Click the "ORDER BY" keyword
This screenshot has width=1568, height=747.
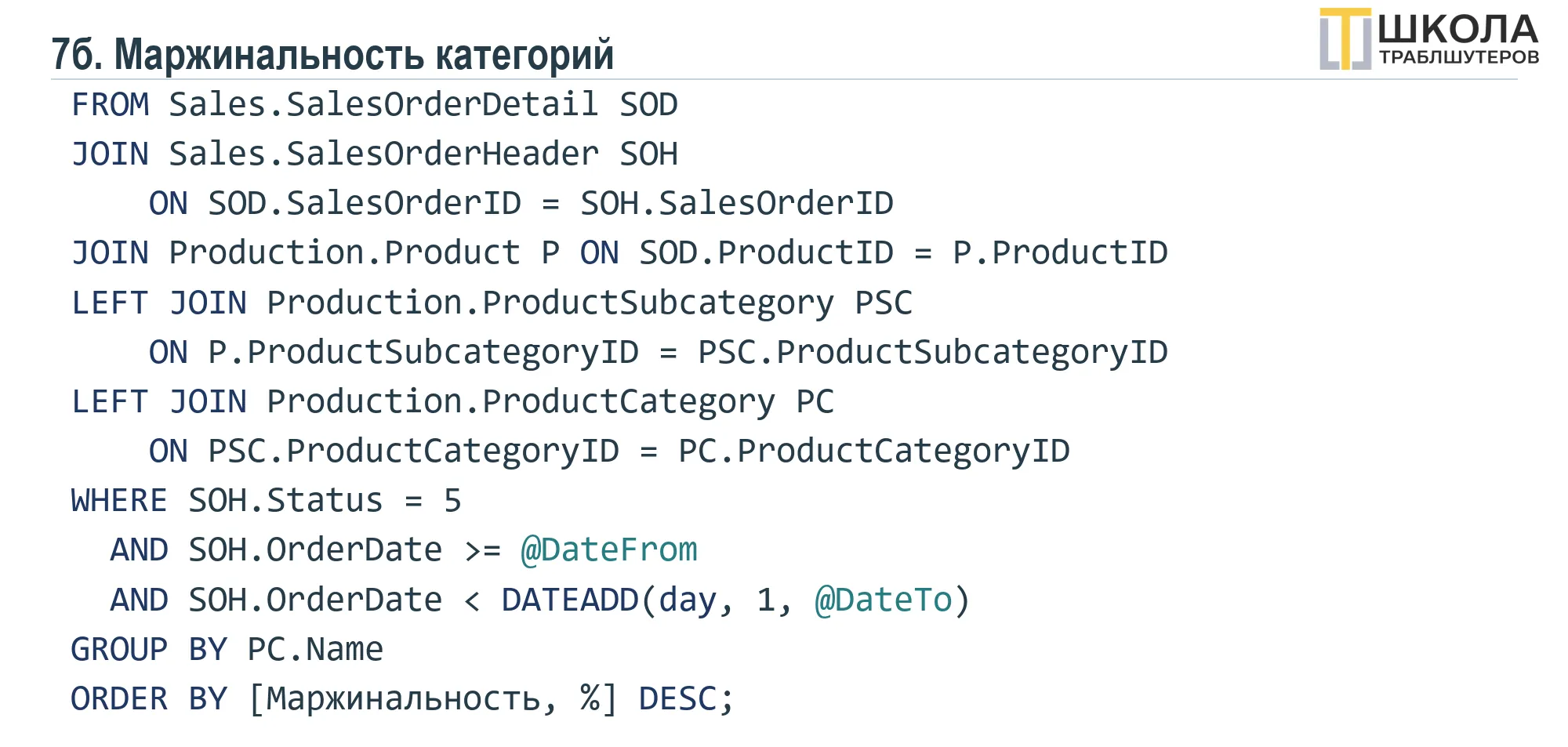(149, 699)
